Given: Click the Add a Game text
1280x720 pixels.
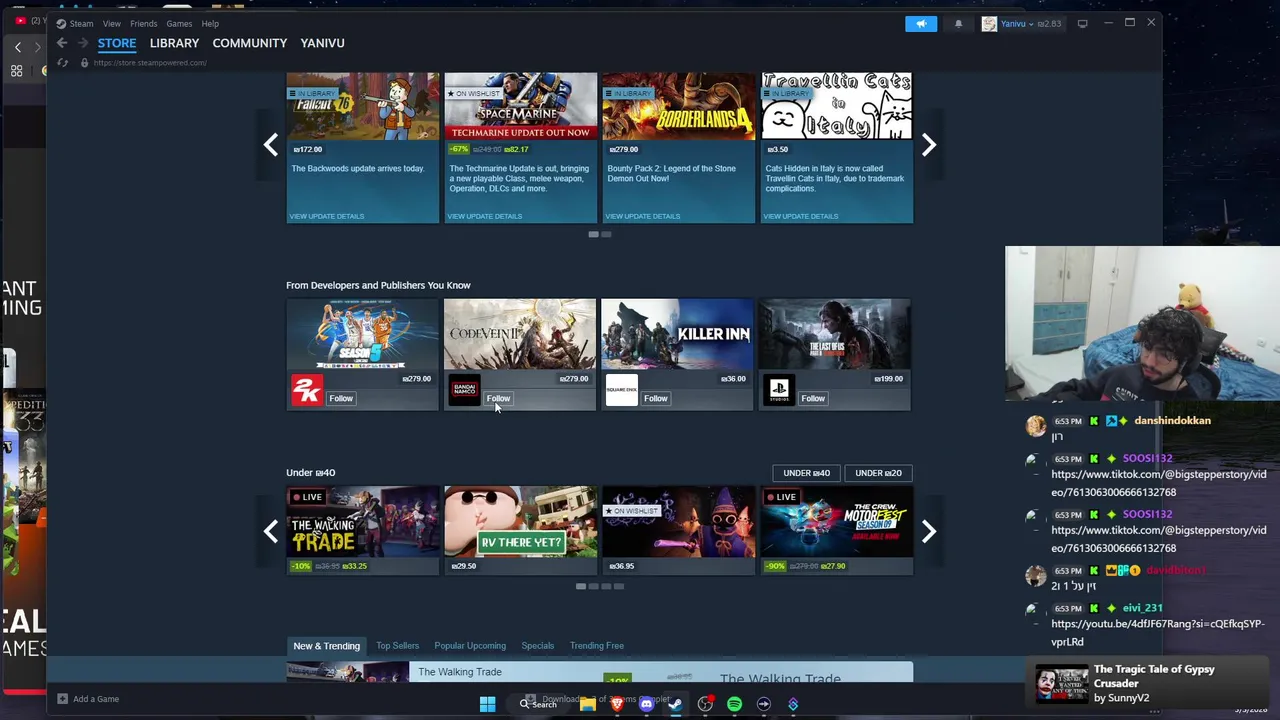Looking at the screenshot, I should click(96, 699).
